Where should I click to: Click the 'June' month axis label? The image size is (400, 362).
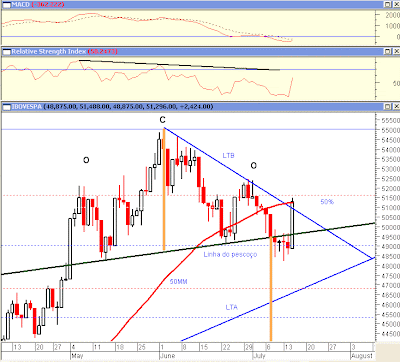click(167, 356)
